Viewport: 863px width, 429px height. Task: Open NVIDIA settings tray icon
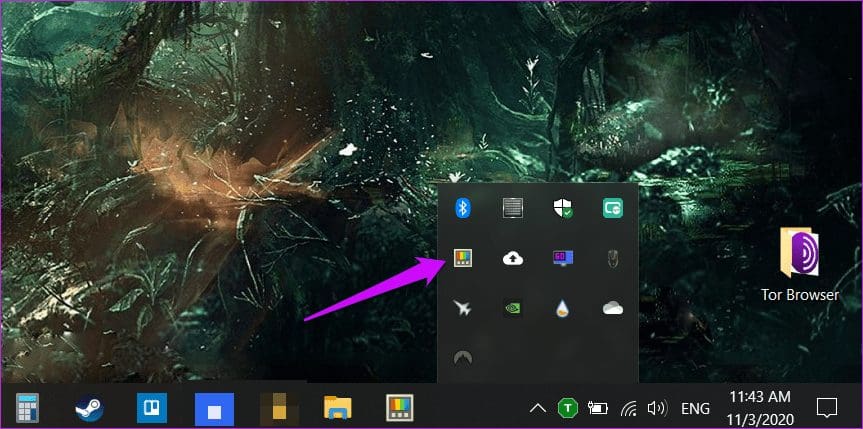[x=512, y=308]
